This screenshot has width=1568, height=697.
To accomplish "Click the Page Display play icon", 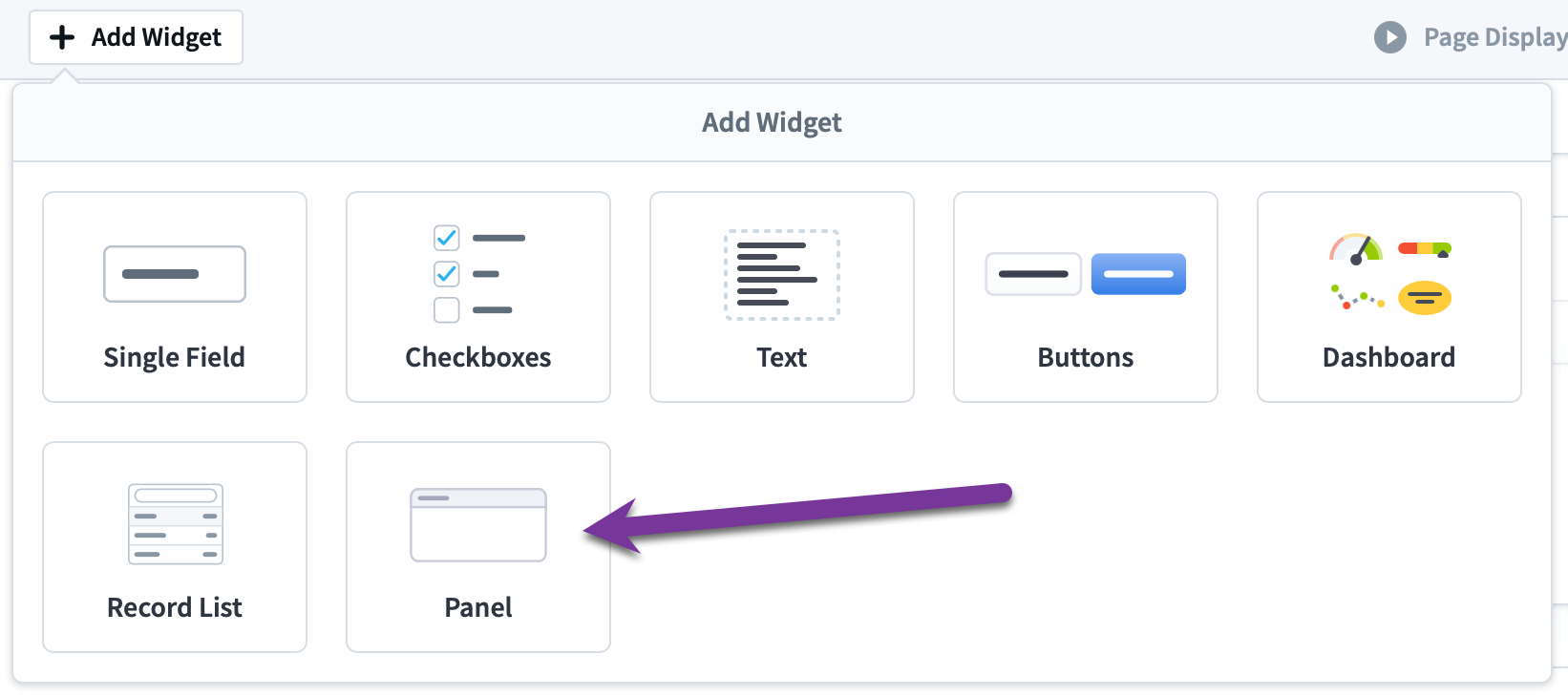I will point(1390,37).
